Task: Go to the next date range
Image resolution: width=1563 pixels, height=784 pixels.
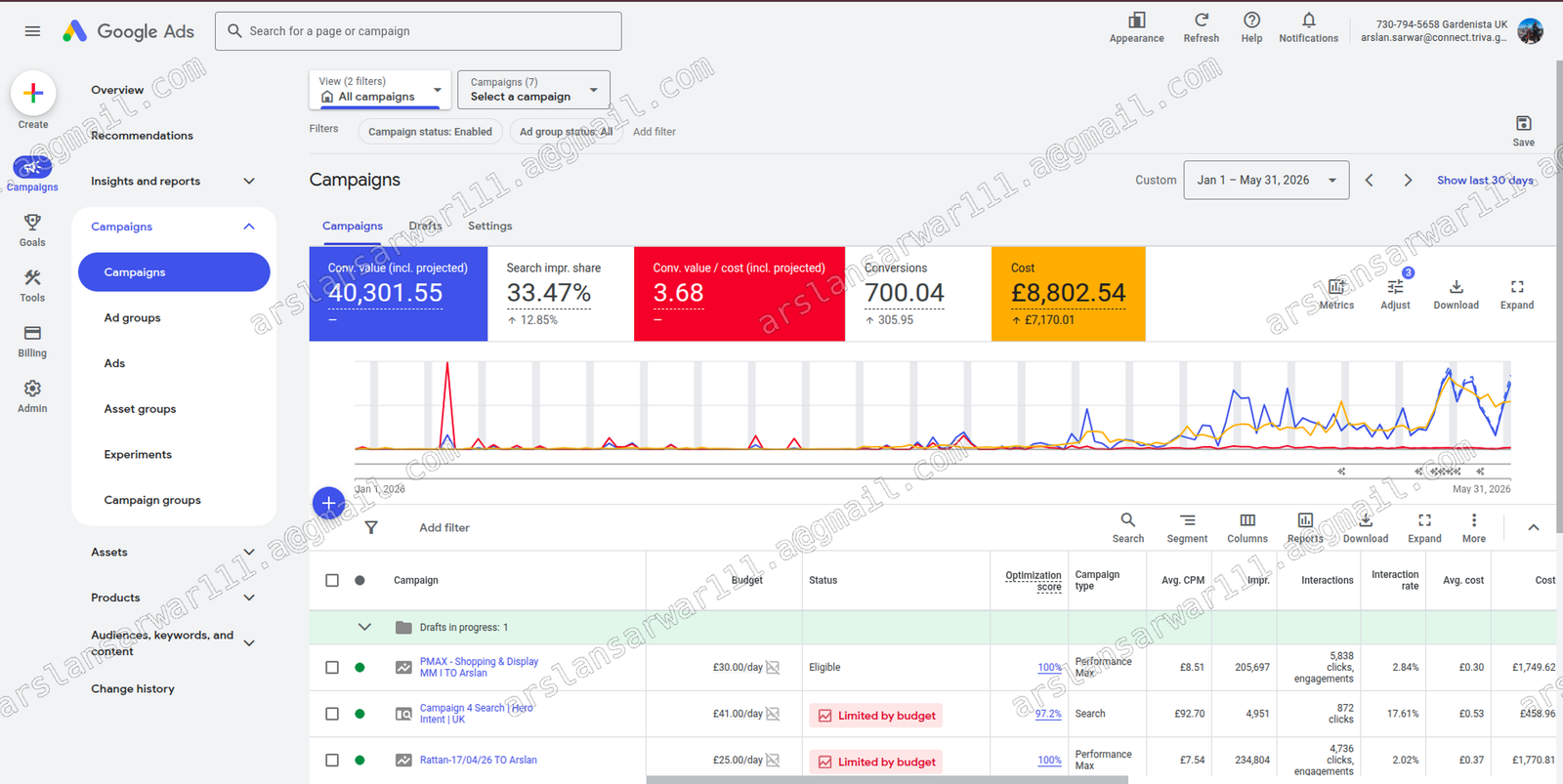Action: (1408, 181)
